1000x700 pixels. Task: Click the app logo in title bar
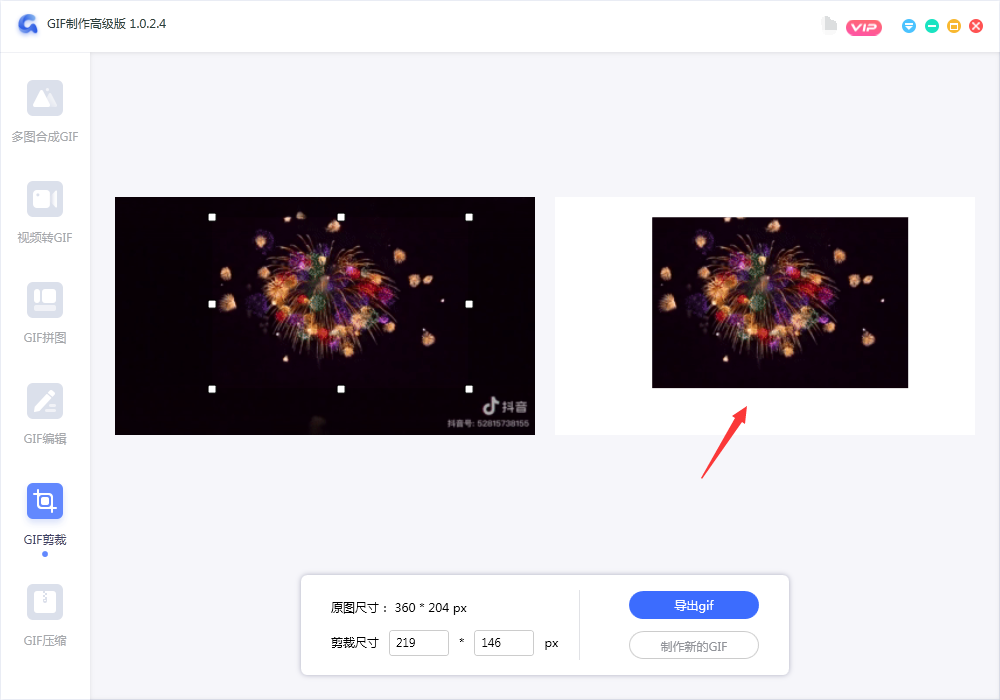click(x=28, y=25)
